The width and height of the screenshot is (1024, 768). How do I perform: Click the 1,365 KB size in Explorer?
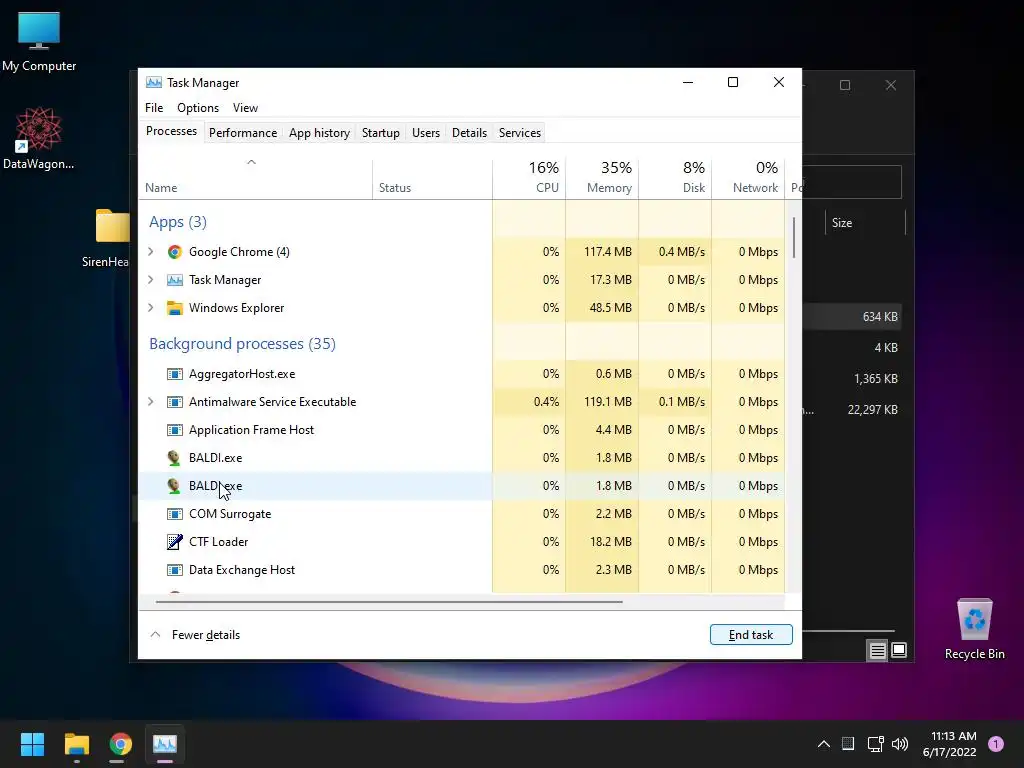click(x=875, y=379)
